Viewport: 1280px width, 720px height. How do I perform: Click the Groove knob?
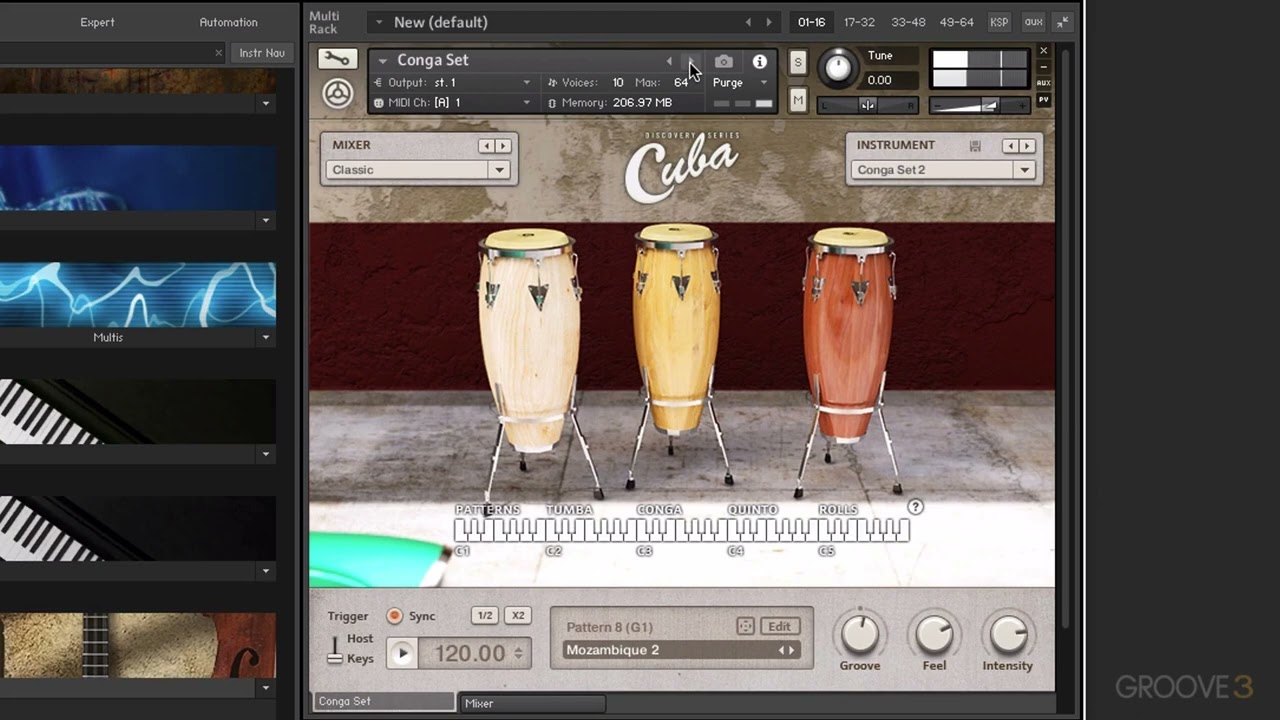[860, 634]
